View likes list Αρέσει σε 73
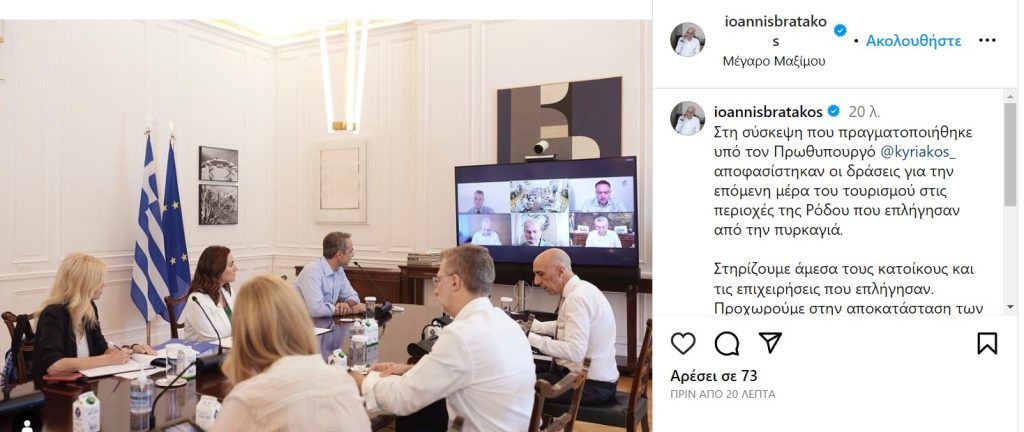The height and width of the screenshot is (432, 1024). 714,376
